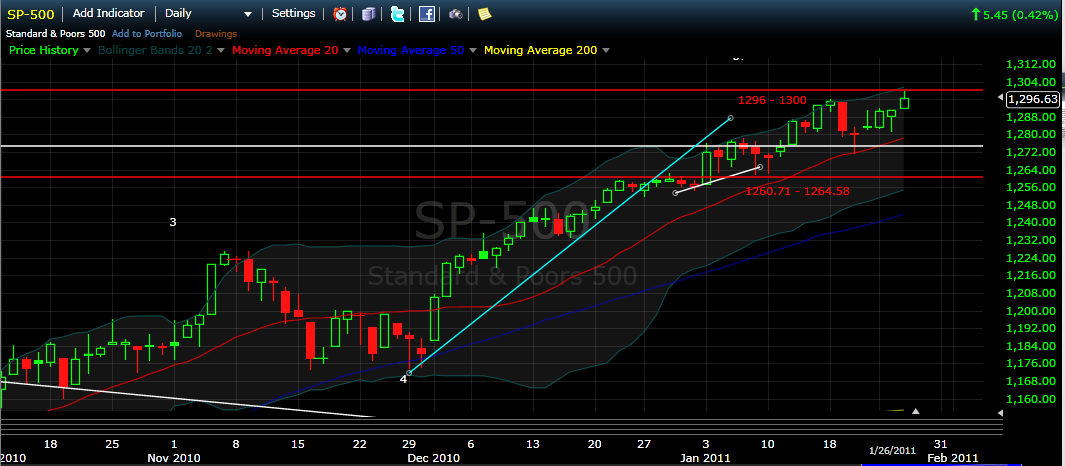Select the current price label 1,296.63

[x=1033, y=99]
